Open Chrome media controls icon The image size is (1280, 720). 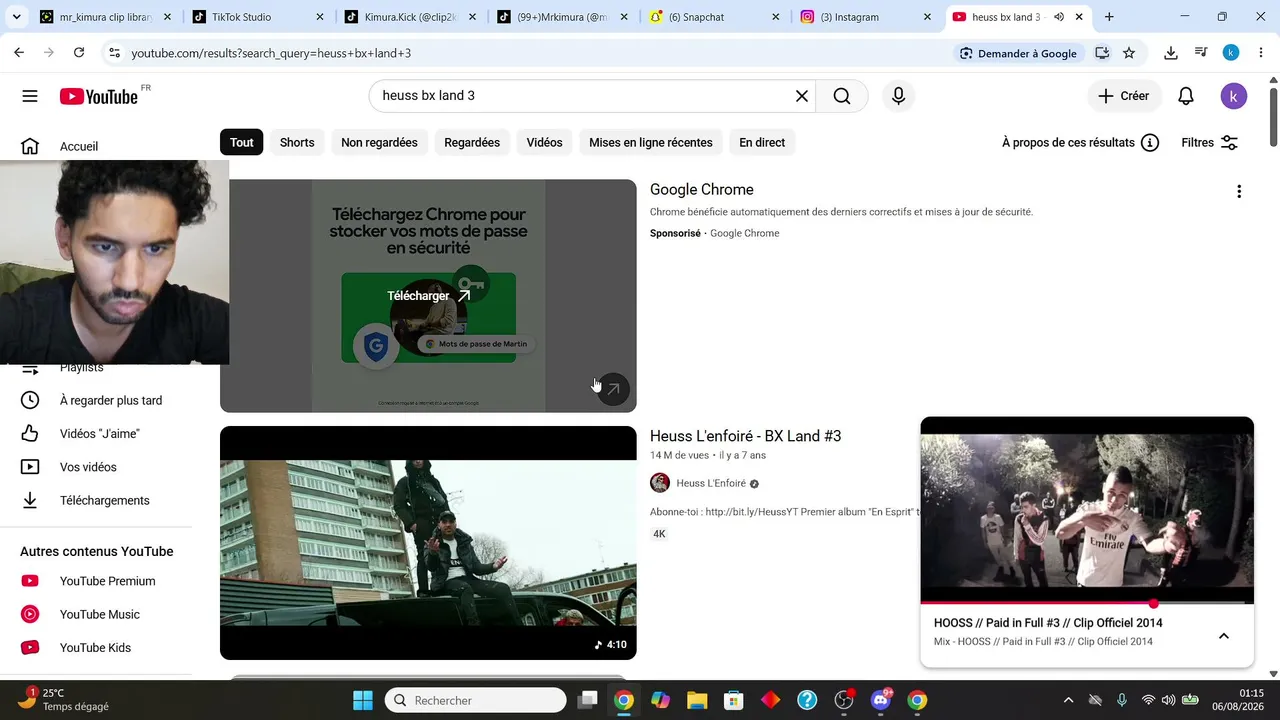[x=1201, y=53]
